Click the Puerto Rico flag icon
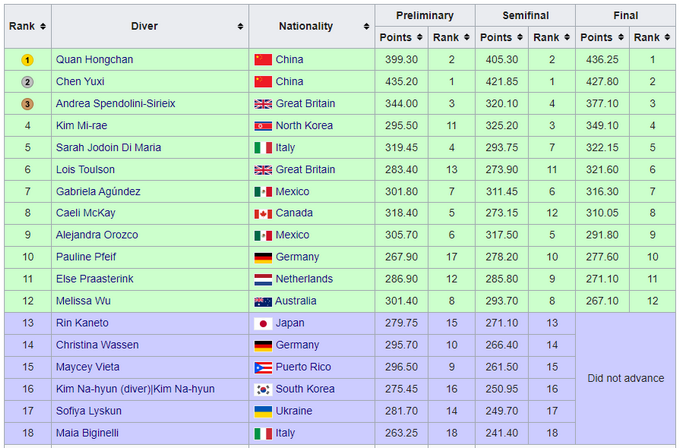 [263, 367]
